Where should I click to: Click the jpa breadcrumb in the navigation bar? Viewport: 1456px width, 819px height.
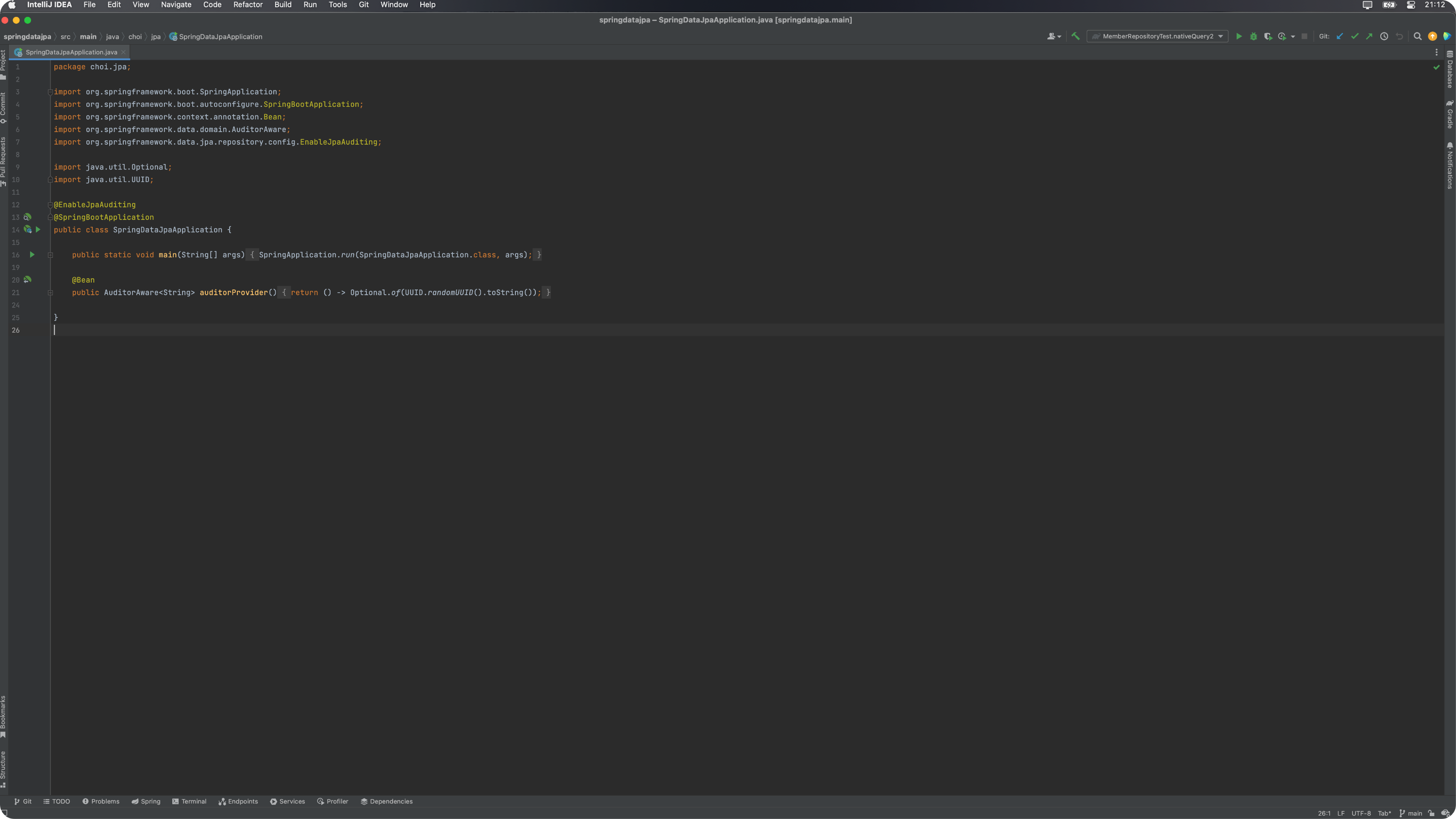pyautogui.click(x=155, y=37)
